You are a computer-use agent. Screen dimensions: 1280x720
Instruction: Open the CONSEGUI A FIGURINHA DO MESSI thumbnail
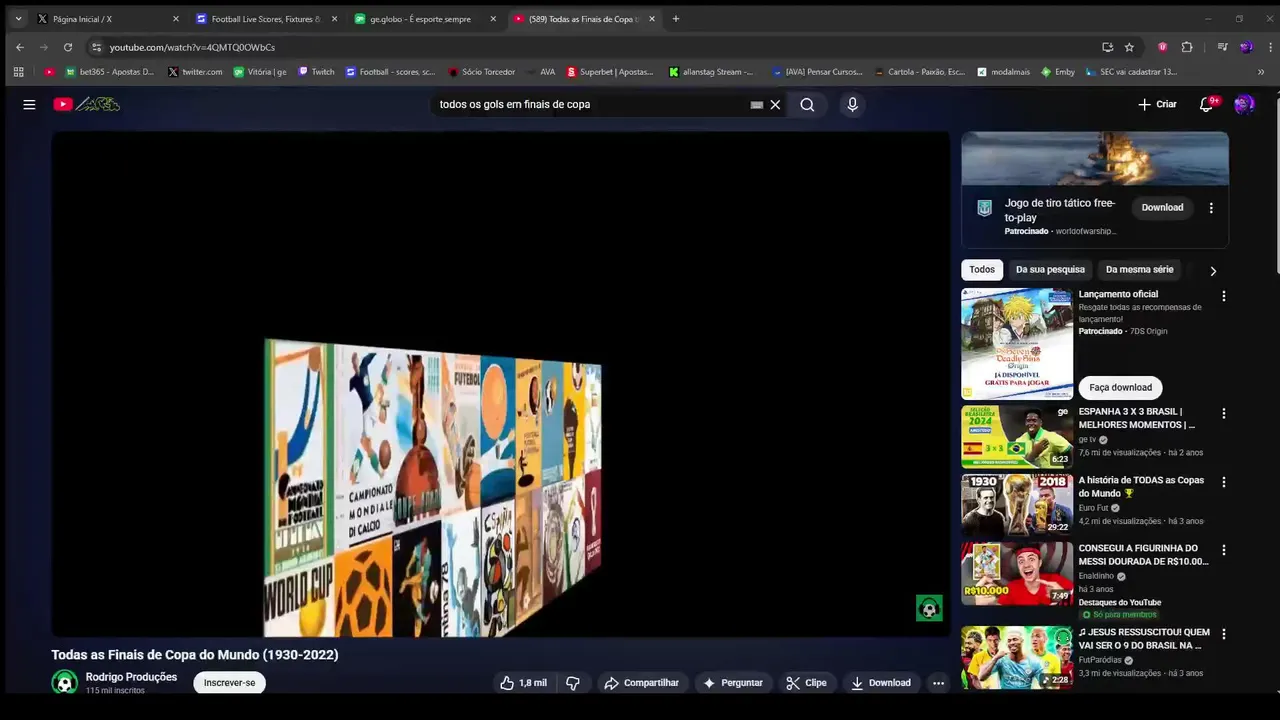coord(1017,573)
